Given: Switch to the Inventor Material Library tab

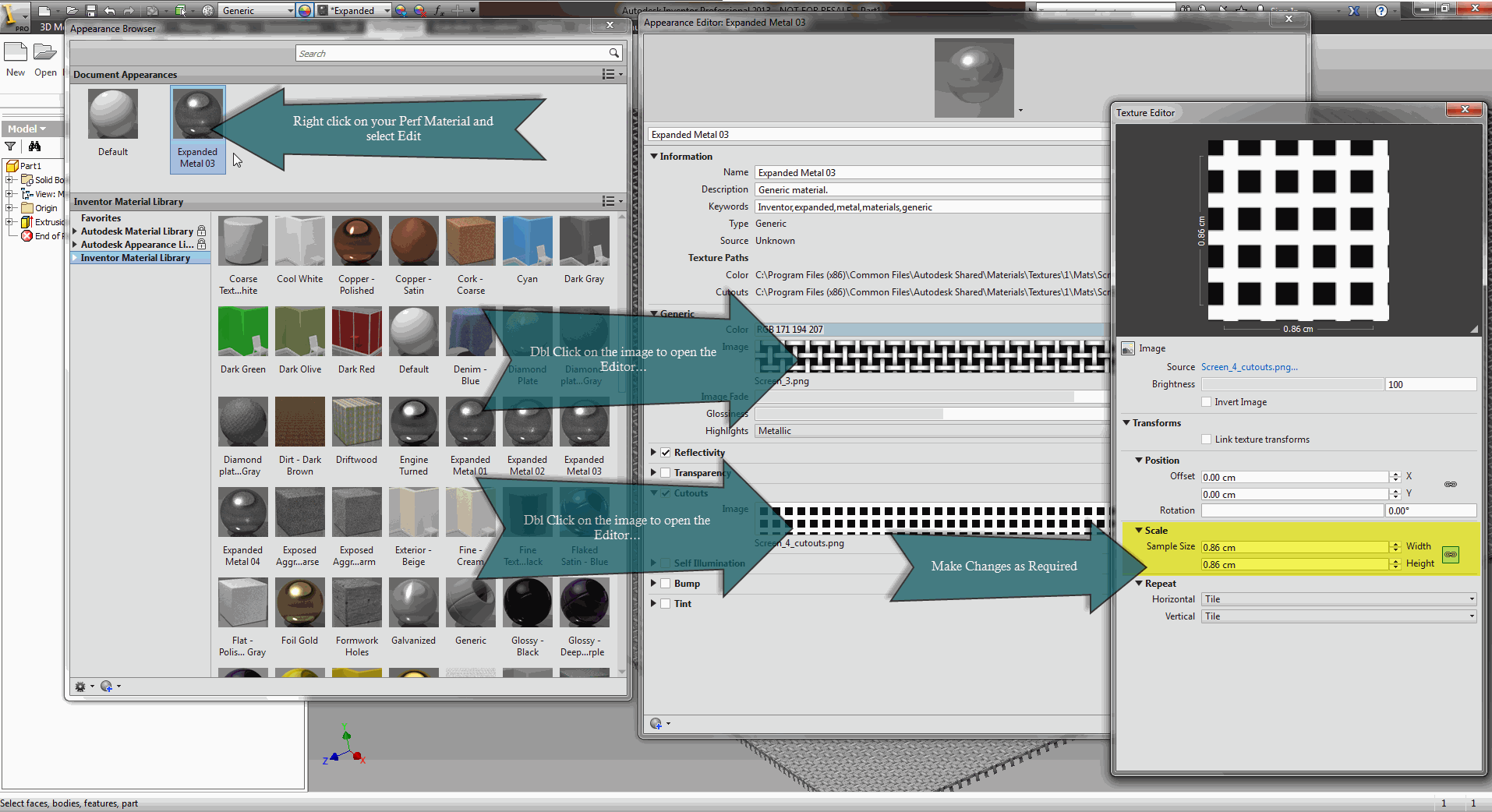Looking at the screenshot, I should 136,257.
